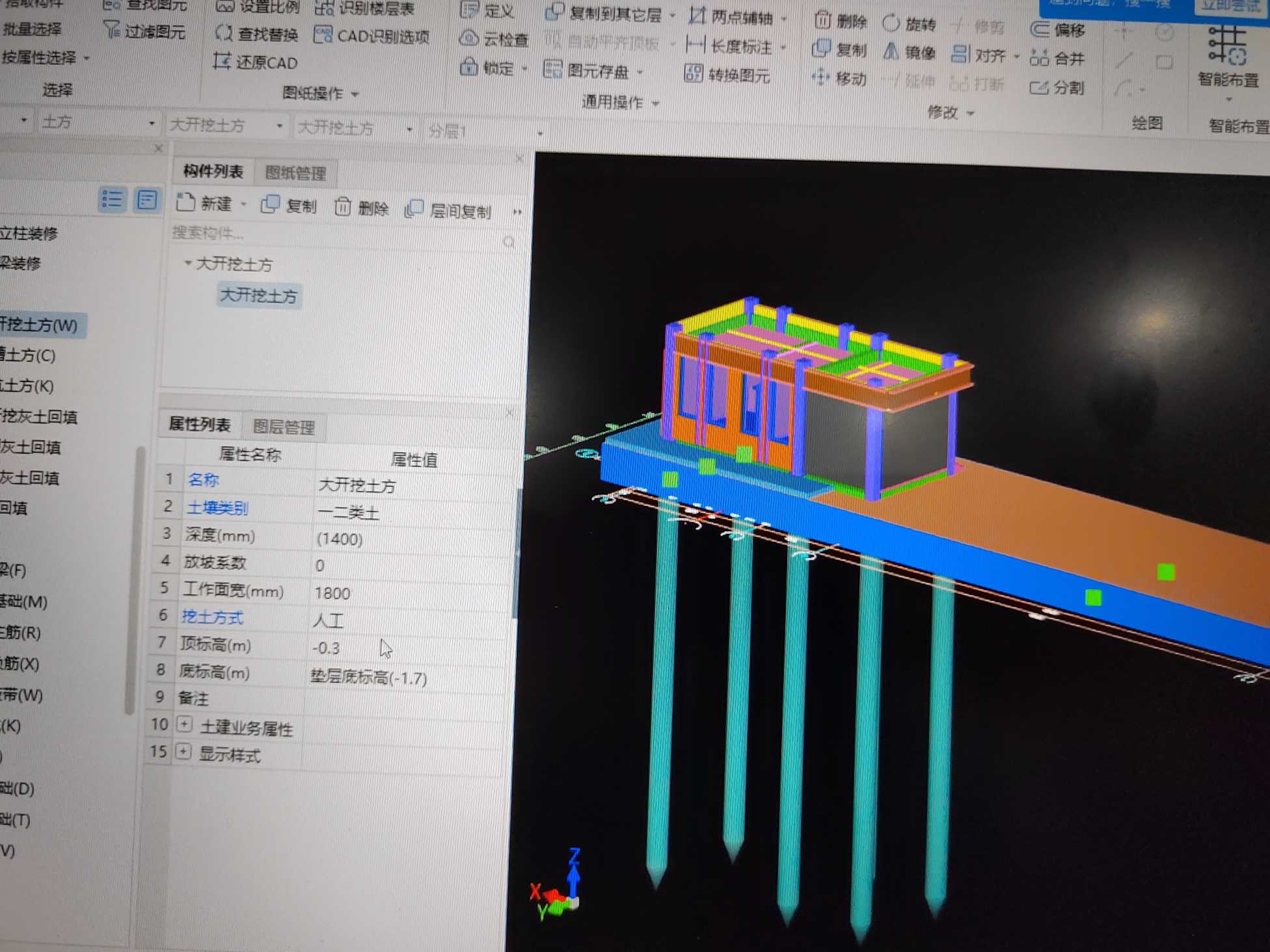
Task: Select 土方(K) in navigation tree
Action: point(27,386)
